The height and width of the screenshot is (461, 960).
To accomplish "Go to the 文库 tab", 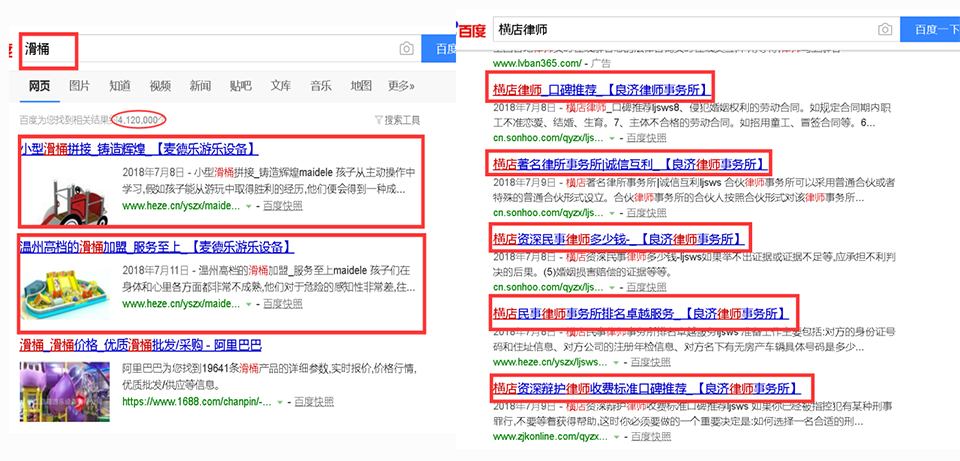I will pos(280,86).
